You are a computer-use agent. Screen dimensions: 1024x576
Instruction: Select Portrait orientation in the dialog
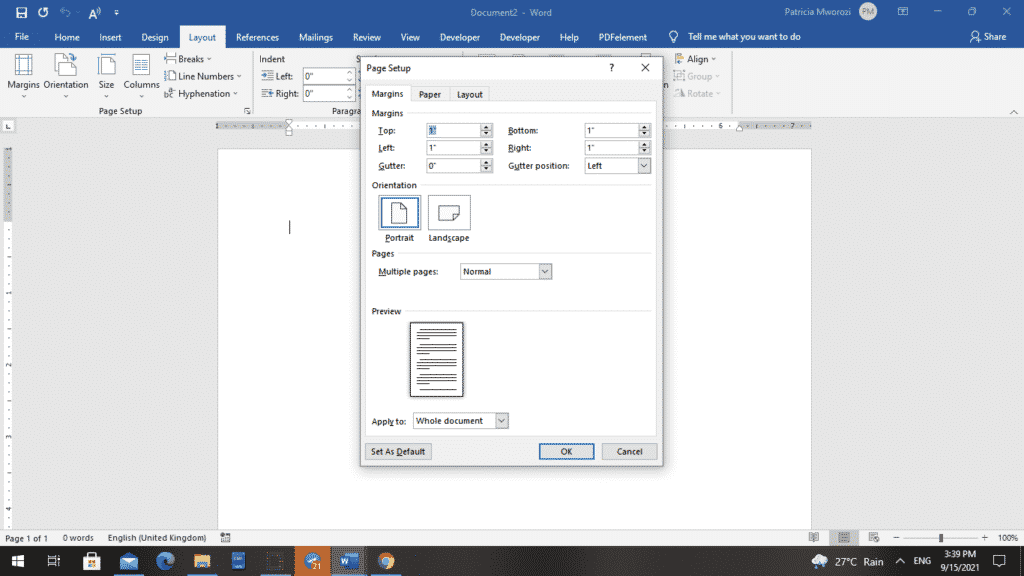point(398,213)
